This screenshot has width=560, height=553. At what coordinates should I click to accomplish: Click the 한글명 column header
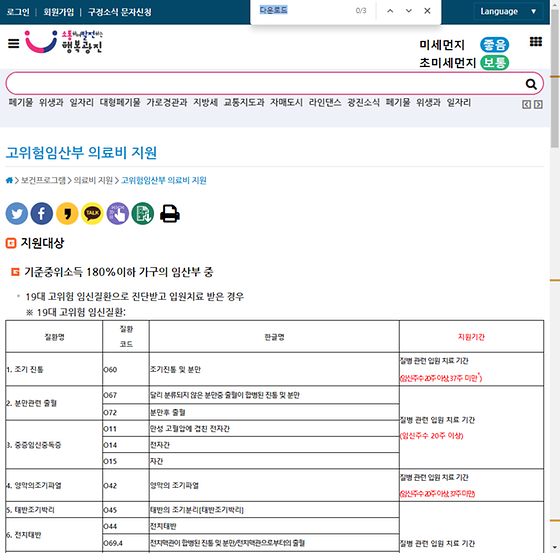[x=274, y=337]
